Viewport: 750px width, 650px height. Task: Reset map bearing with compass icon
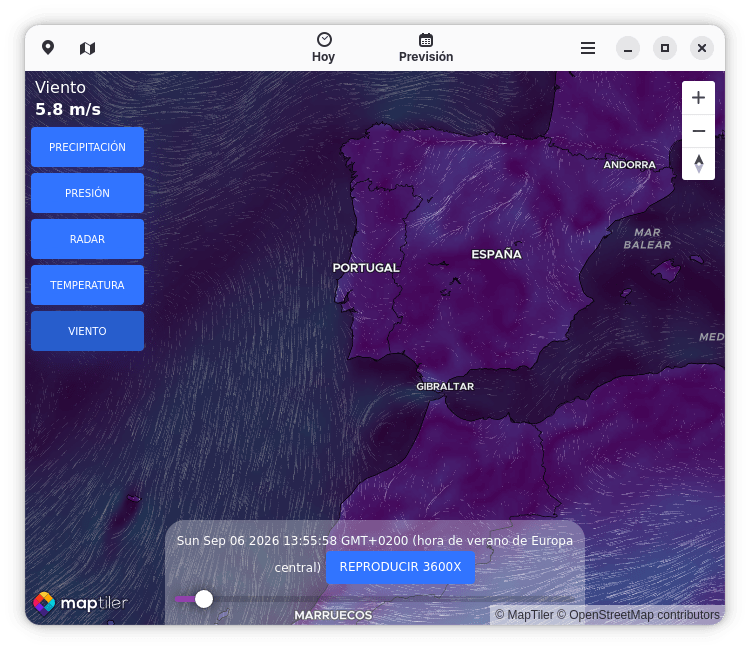[x=698, y=164]
